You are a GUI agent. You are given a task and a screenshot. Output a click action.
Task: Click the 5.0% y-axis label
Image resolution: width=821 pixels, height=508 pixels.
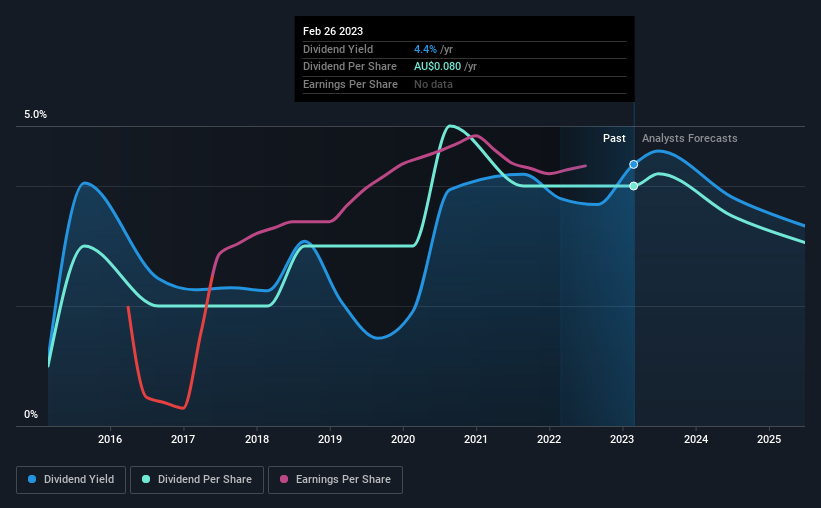coord(35,115)
